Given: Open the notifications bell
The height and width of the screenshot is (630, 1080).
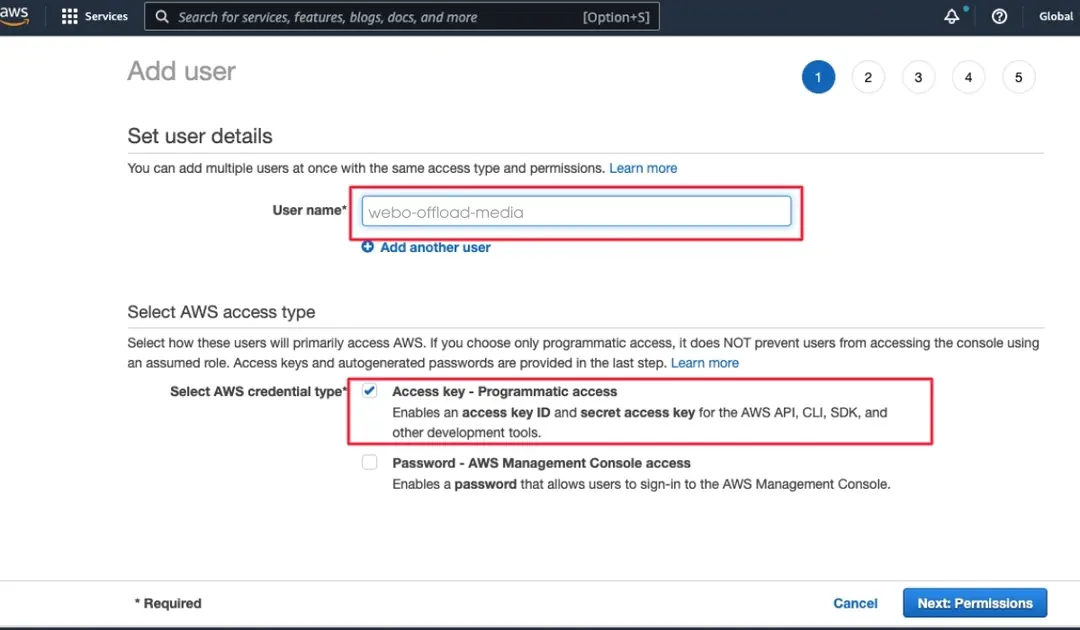Looking at the screenshot, I should 951,17.
